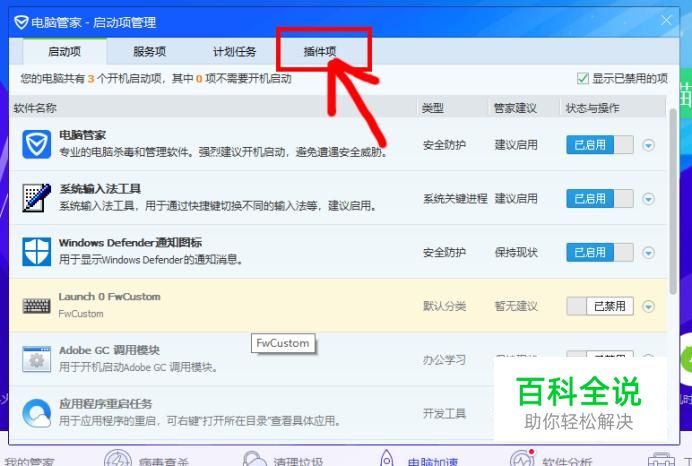692x466 pixels.
Task: Click the 类型 column header
Action: (432, 108)
